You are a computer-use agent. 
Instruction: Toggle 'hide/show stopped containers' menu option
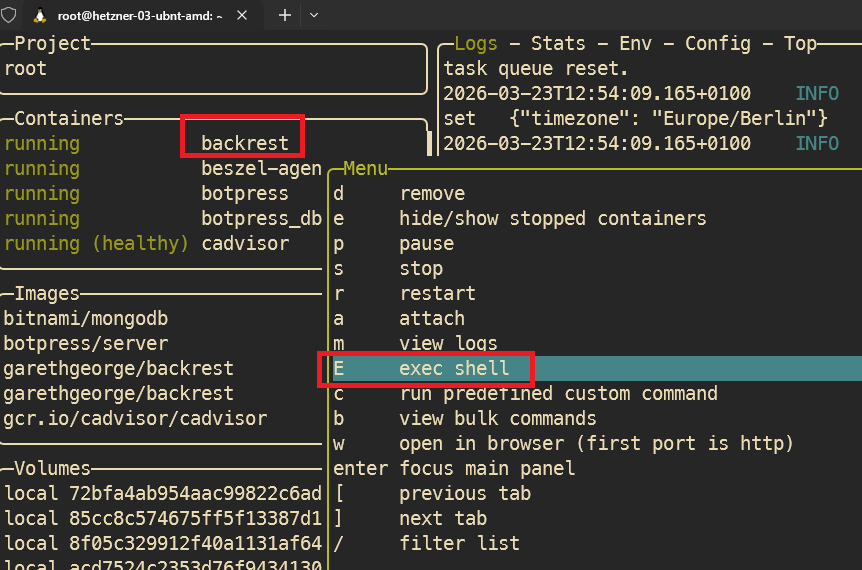(x=552, y=218)
